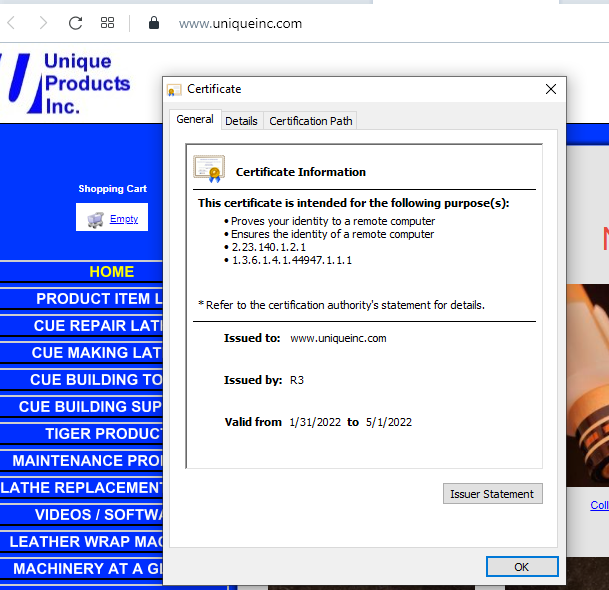
Task: Click the address bar URL www.uniqueinc.com
Action: click(240, 24)
